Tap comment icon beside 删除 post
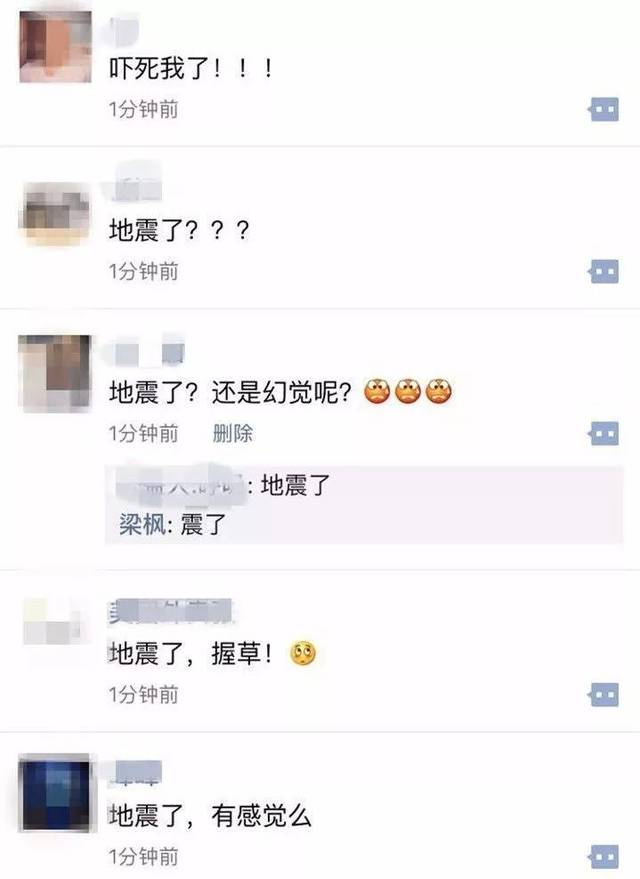This screenshot has height=879, width=640. [x=604, y=433]
